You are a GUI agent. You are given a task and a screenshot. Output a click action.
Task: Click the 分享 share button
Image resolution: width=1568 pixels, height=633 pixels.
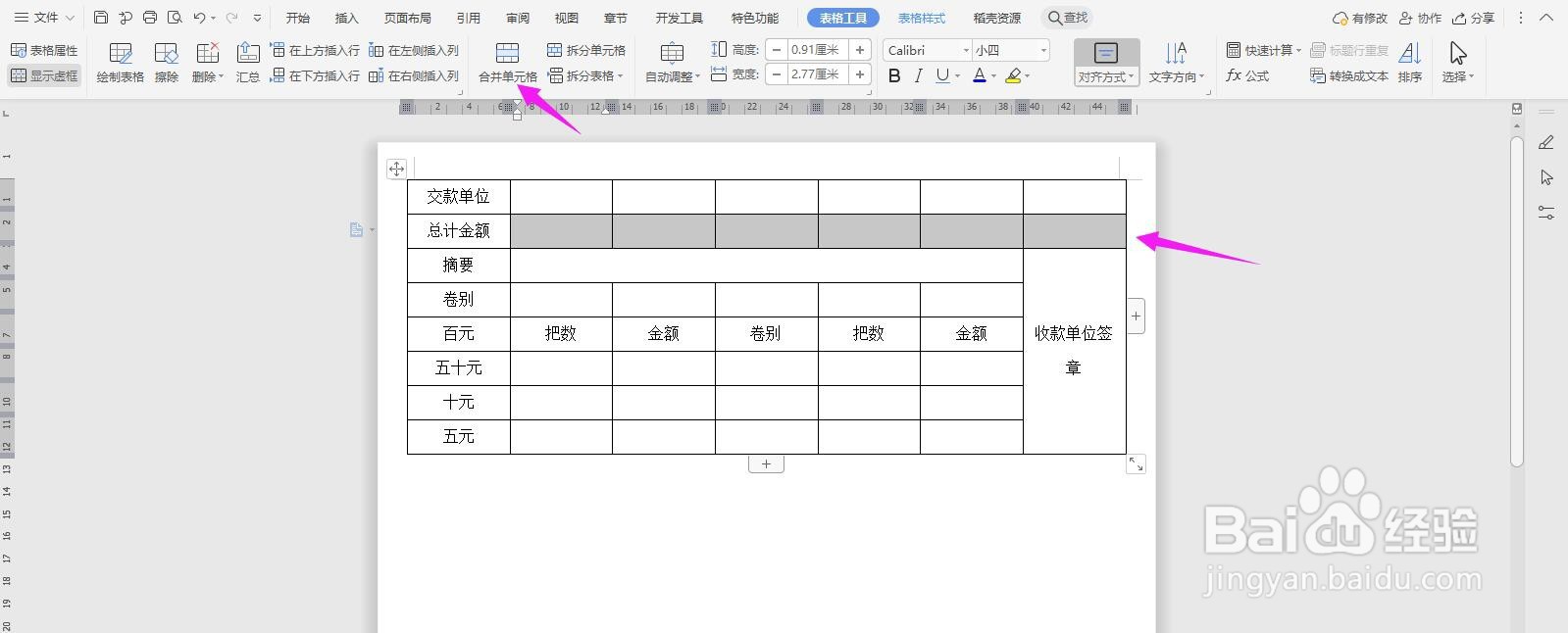(x=1474, y=18)
